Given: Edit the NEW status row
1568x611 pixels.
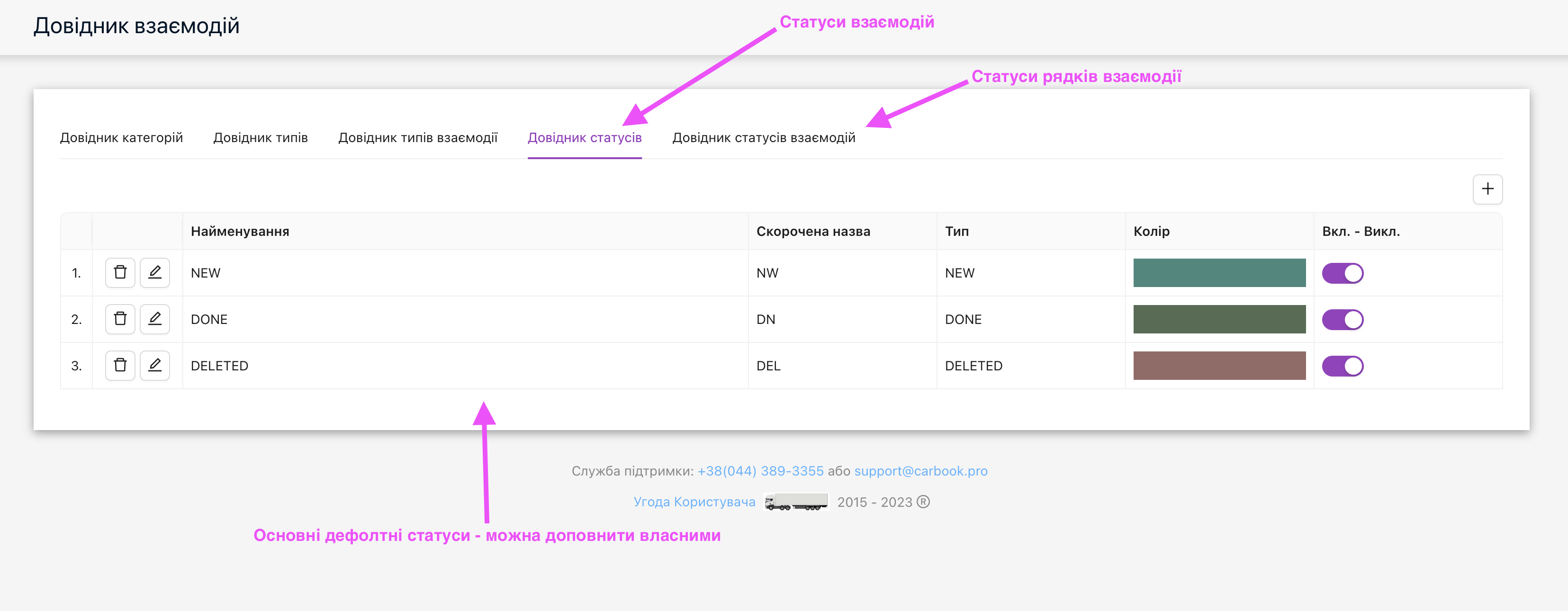Looking at the screenshot, I should click(154, 272).
